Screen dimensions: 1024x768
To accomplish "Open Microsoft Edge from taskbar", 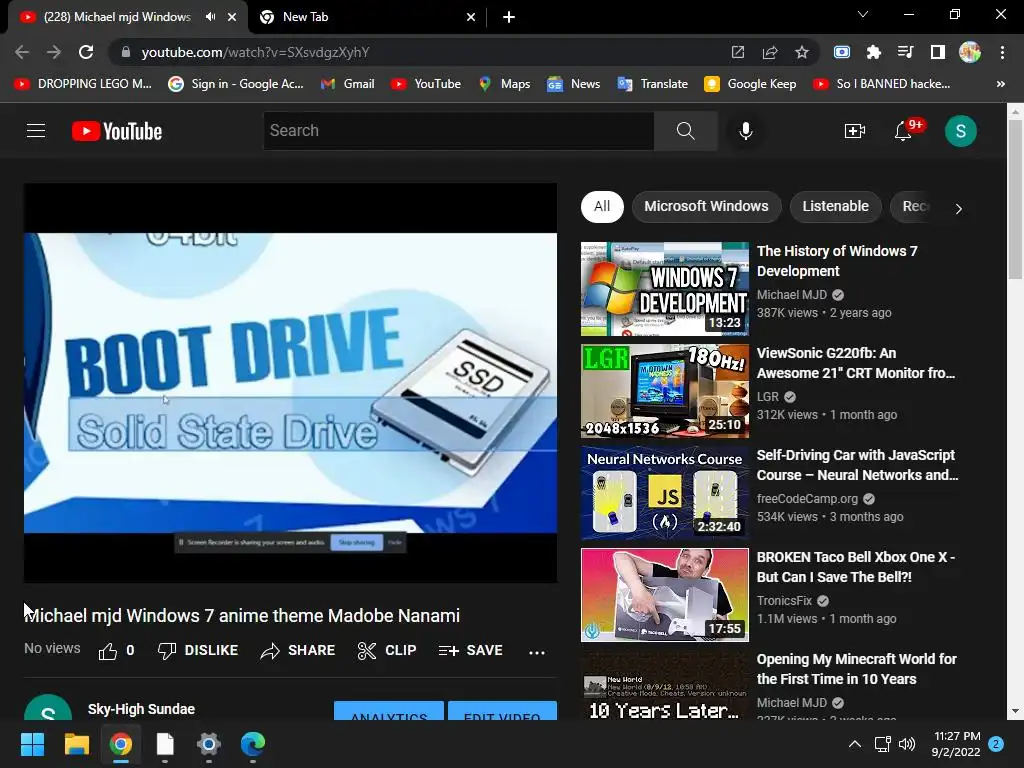I will tap(253, 744).
